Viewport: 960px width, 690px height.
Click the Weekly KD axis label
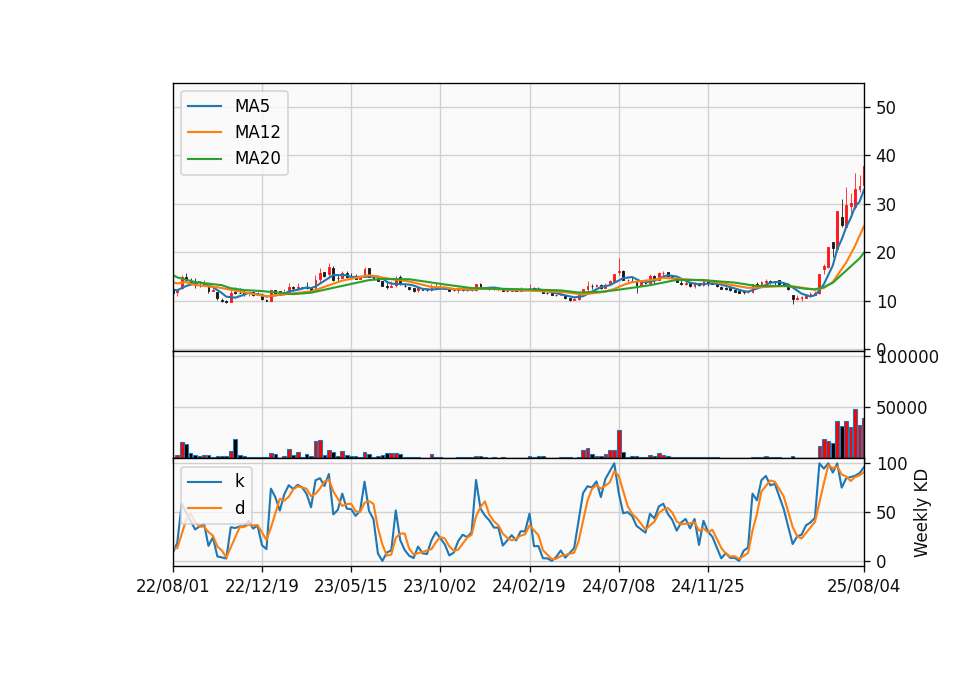pyautogui.click(x=921, y=513)
